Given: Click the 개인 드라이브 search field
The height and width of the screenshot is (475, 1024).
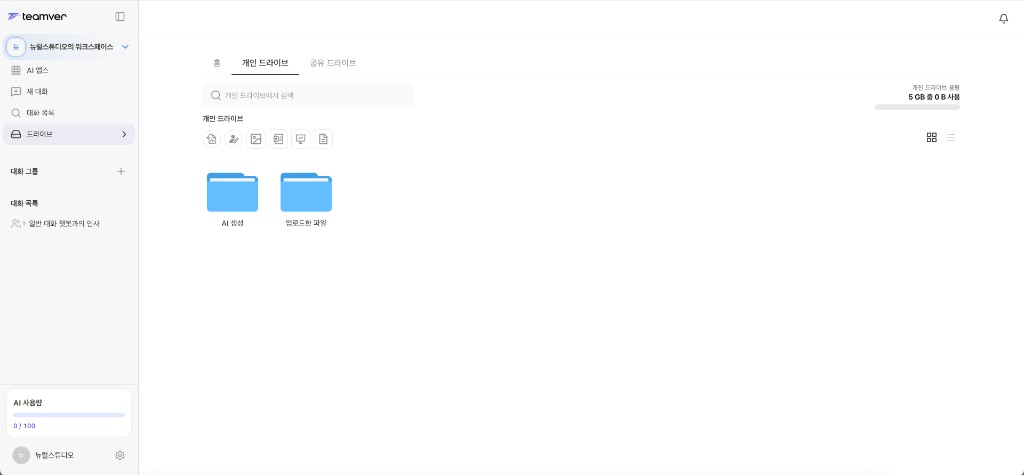Looking at the screenshot, I should [308, 95].
